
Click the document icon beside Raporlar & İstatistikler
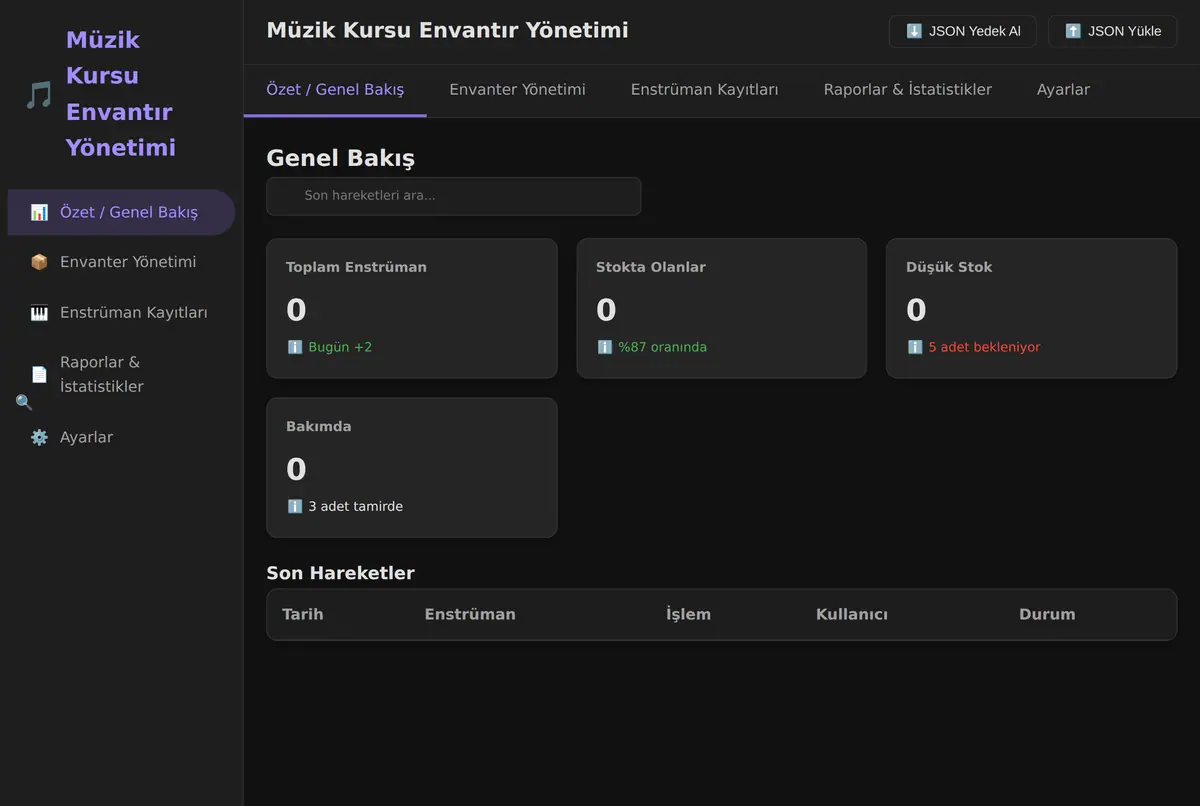[x=39, y=375]
